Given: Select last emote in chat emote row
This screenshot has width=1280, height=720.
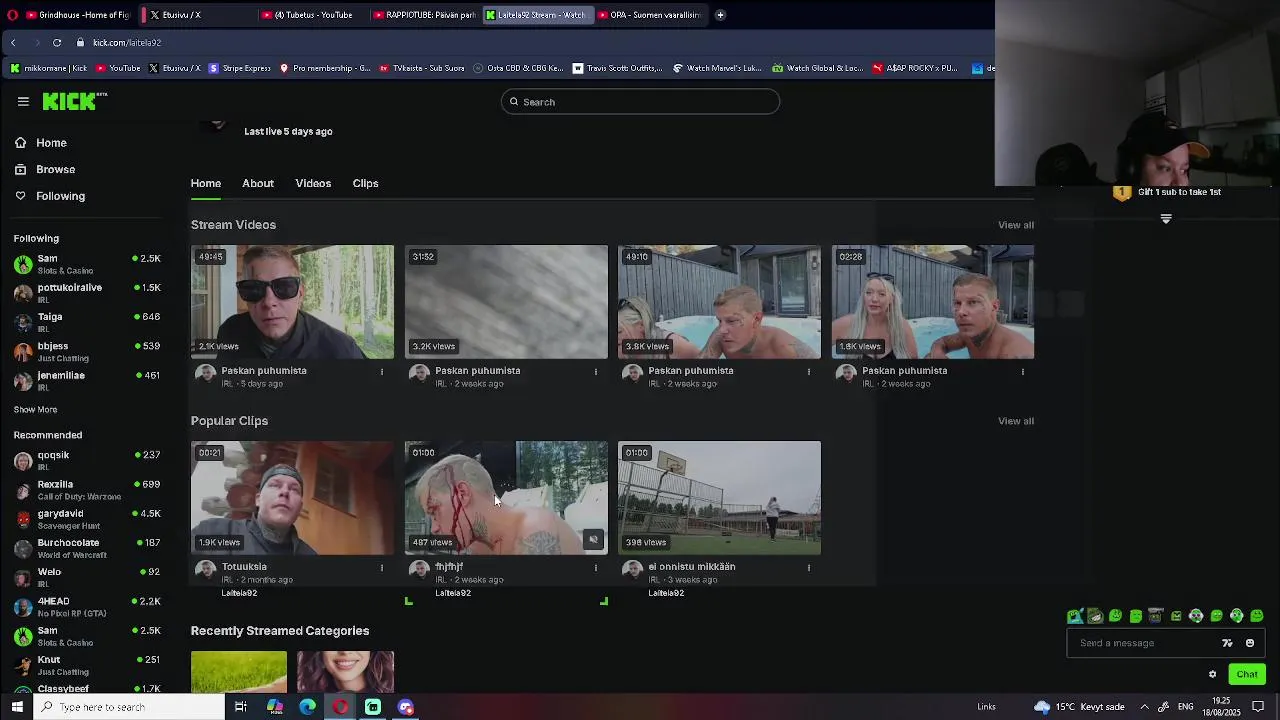Looking at the screenshot, I should [1257, 616].
